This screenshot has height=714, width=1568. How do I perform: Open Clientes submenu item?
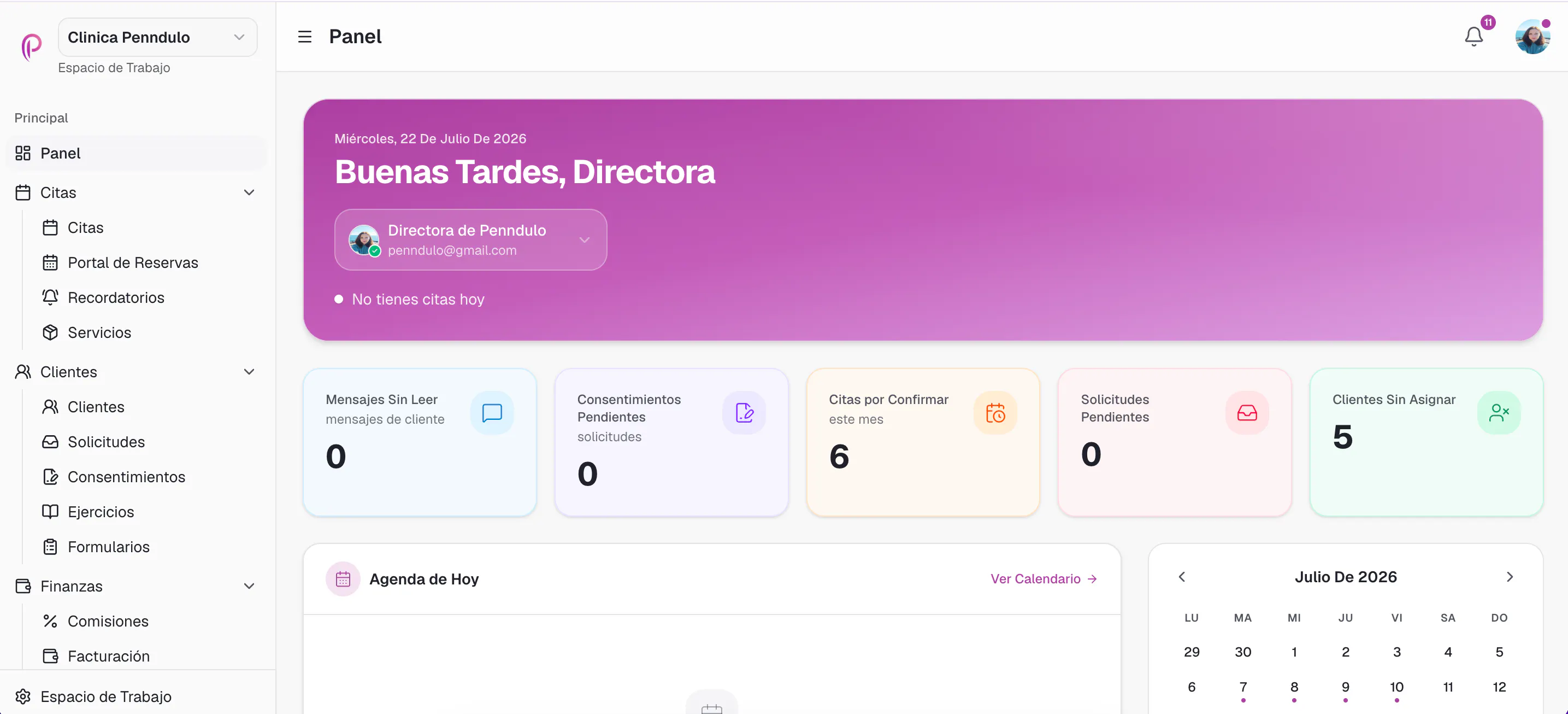pos(150,407)
